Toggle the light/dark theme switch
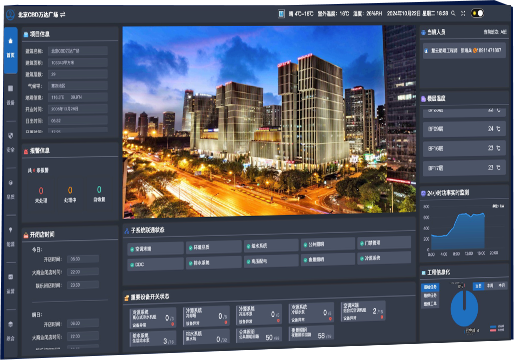515x360 pixels. click(477, 13)
